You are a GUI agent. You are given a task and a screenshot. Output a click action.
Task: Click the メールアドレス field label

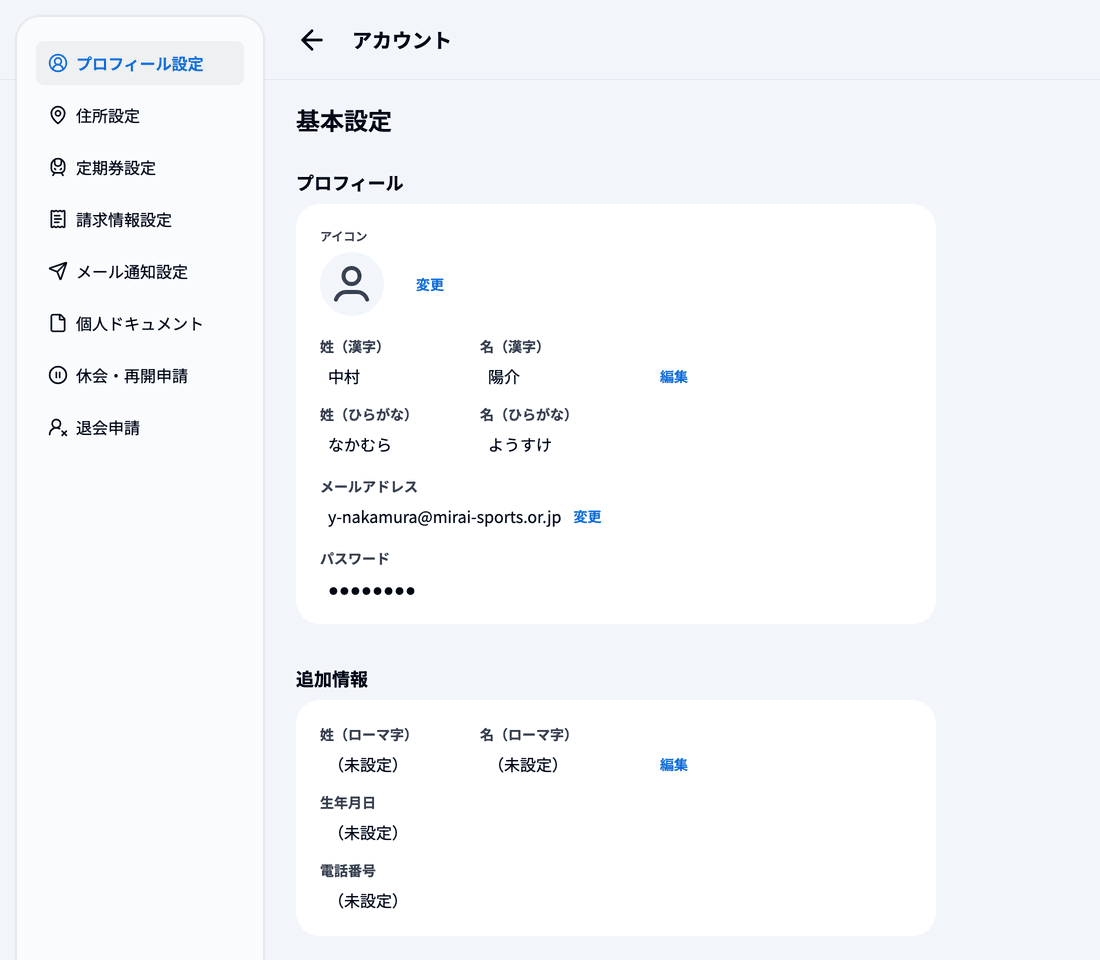tap(368, 486)
